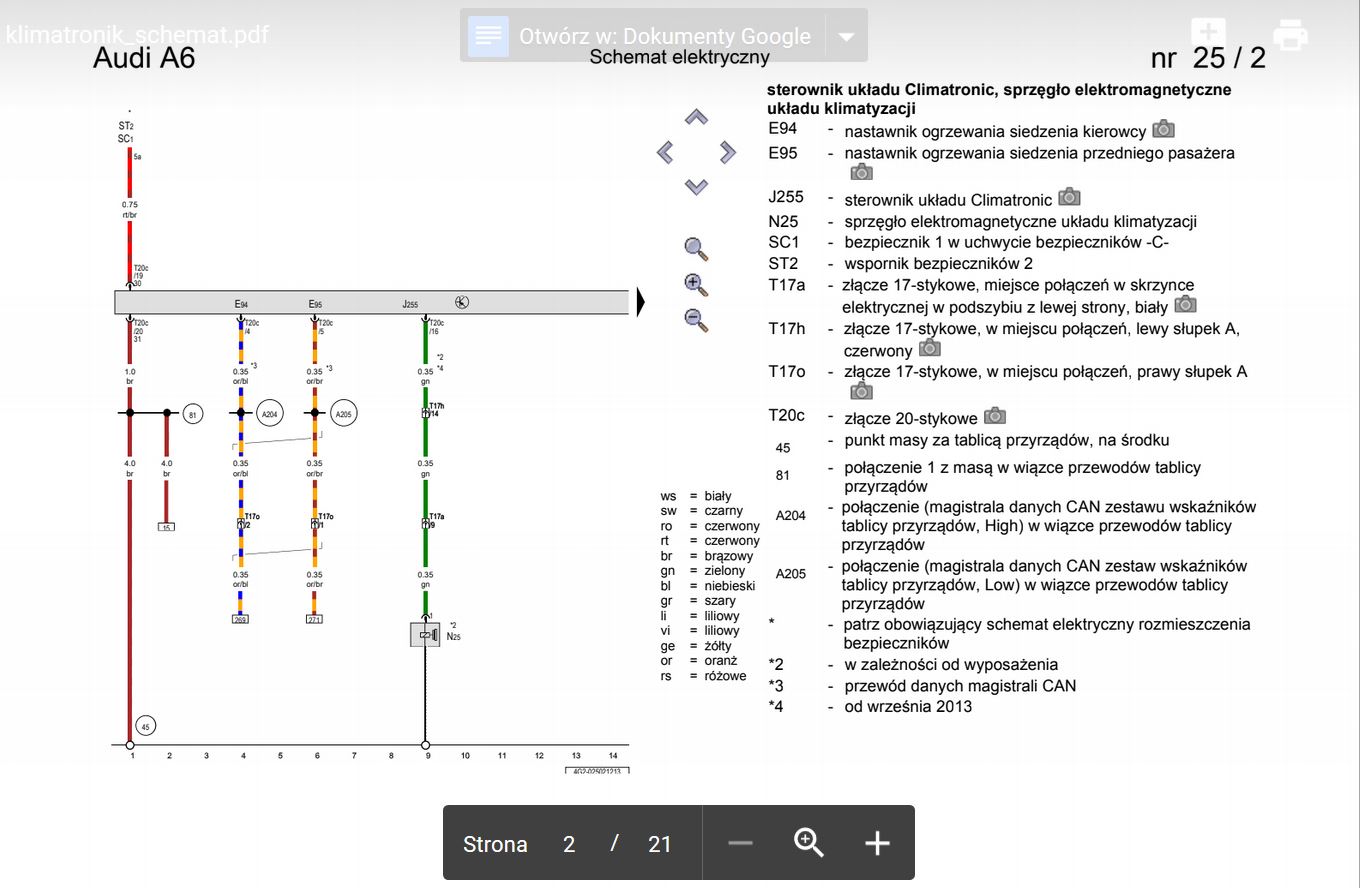The width and height of the screenshot is (1360, 888).
Task: Click legend entry 'ST2' wspornik bezpieczników 2
Action: [901, 264]
